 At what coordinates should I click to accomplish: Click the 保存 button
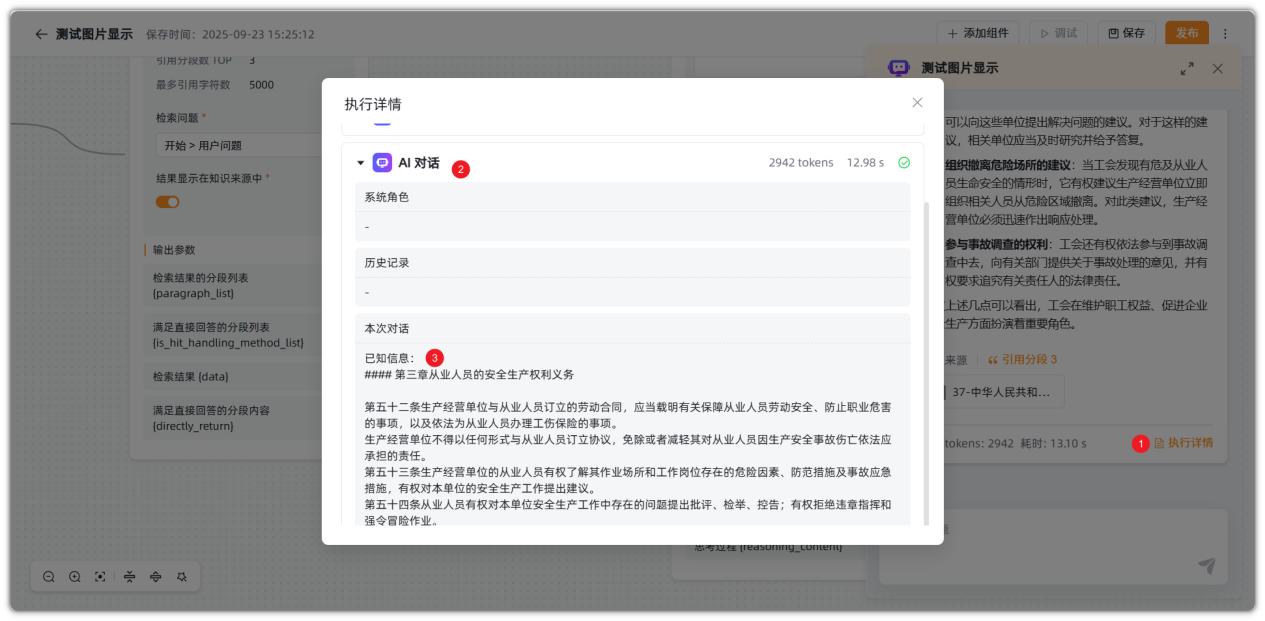point(1126,33)
